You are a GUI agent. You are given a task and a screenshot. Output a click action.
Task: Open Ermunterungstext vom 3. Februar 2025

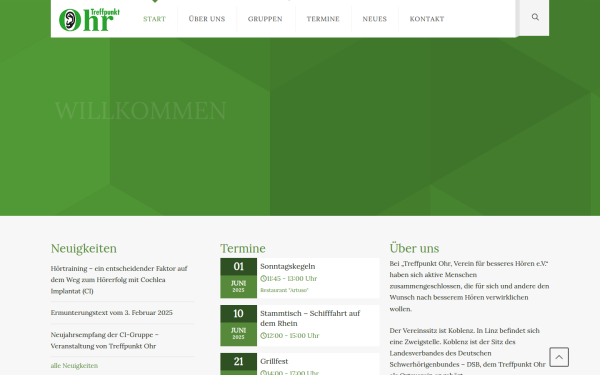coord(112,313)
